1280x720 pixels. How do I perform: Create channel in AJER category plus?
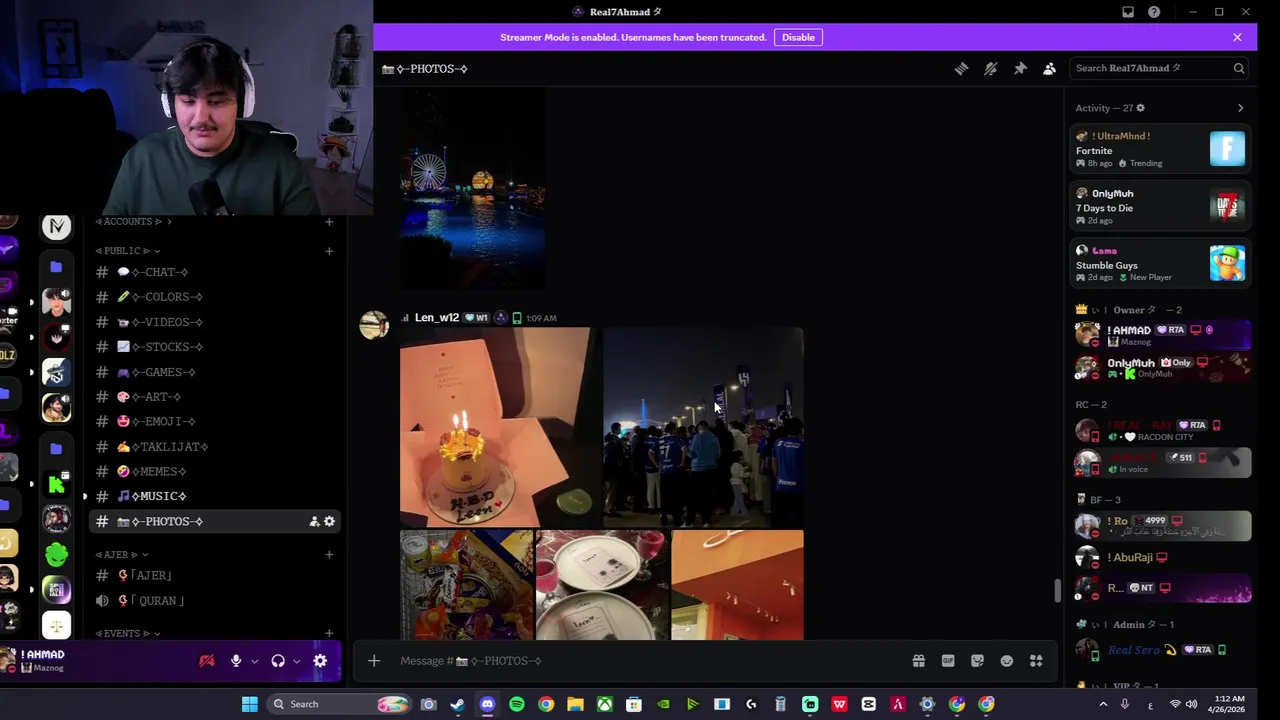(x=329, y=554)
